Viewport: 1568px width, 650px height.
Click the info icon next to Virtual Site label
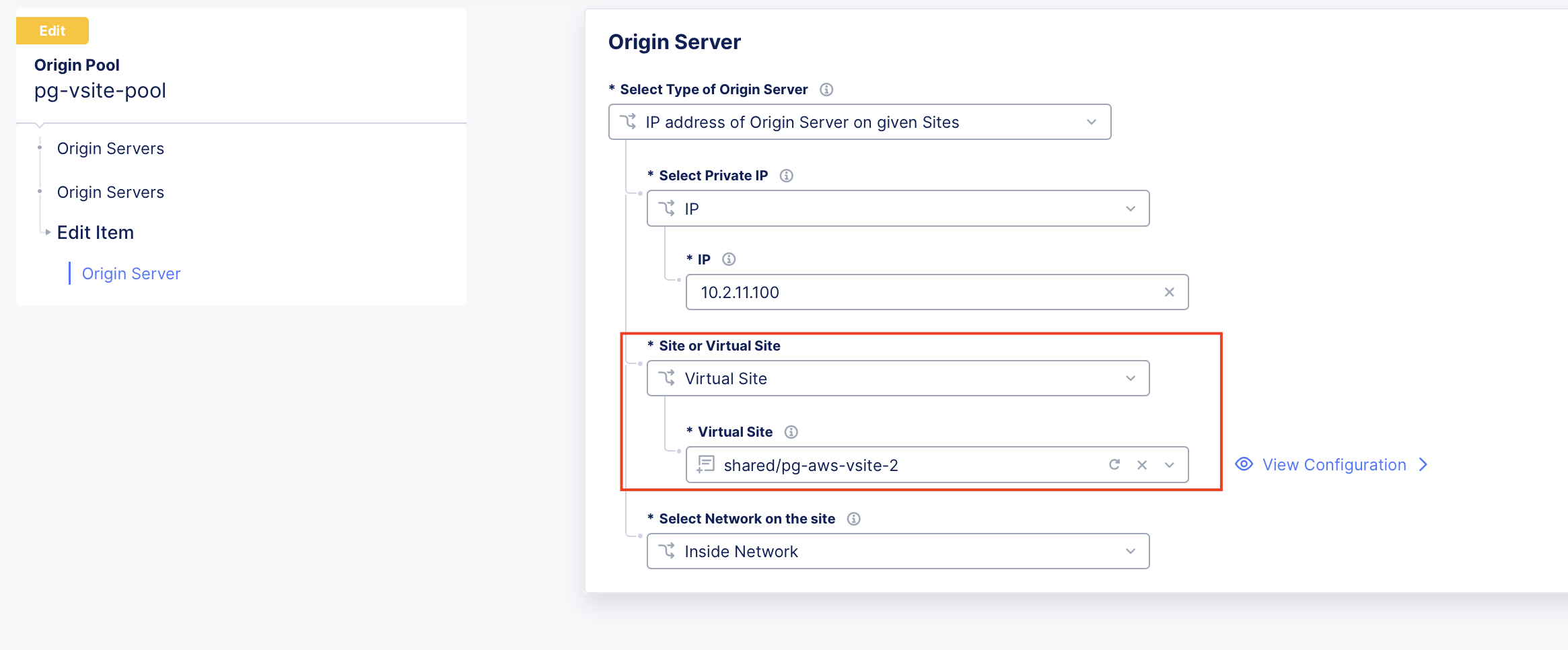(791, 431)
